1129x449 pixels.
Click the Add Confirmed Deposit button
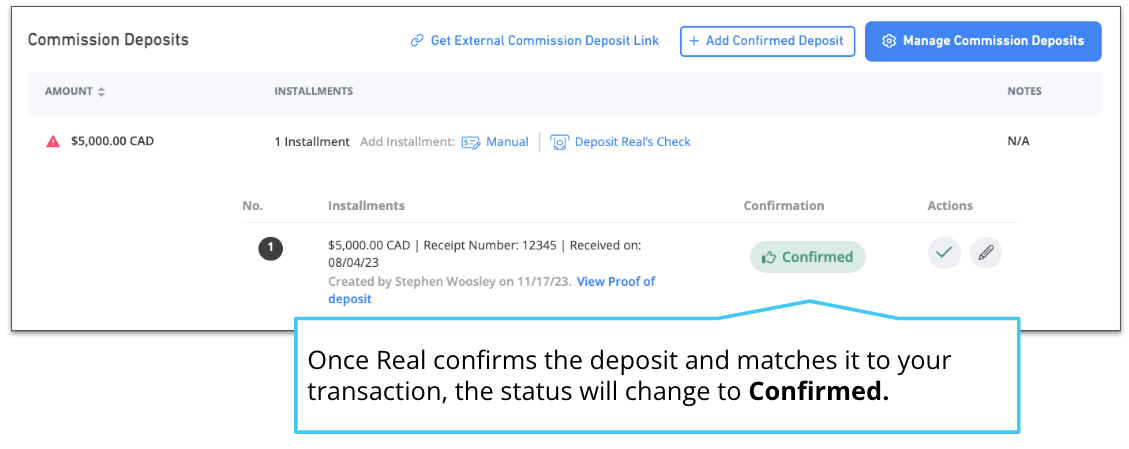coord(767,41)
